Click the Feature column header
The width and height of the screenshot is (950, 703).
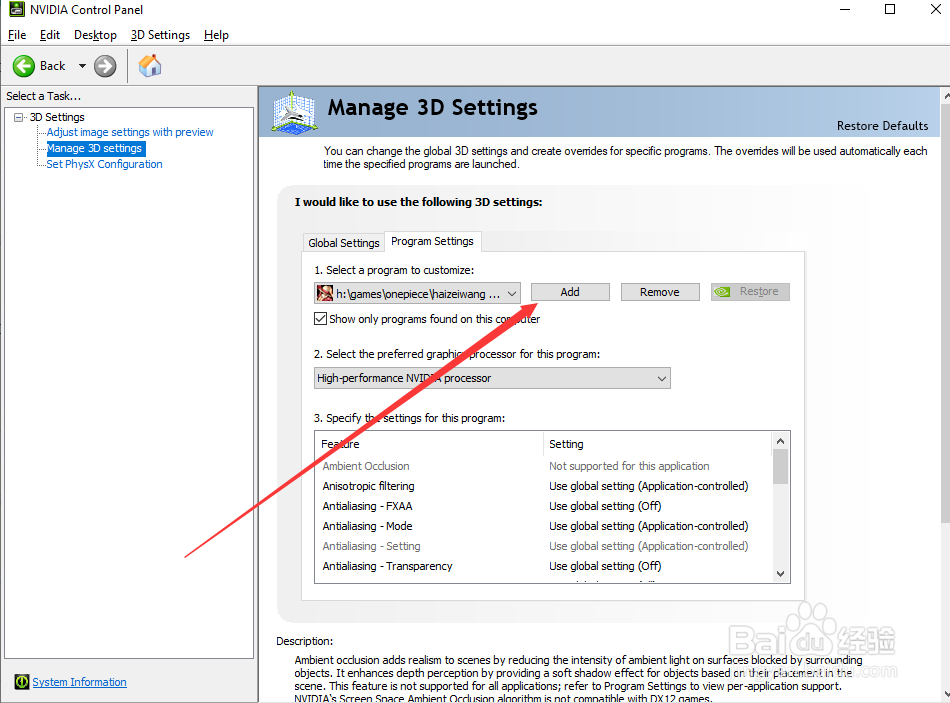point(429,444)
